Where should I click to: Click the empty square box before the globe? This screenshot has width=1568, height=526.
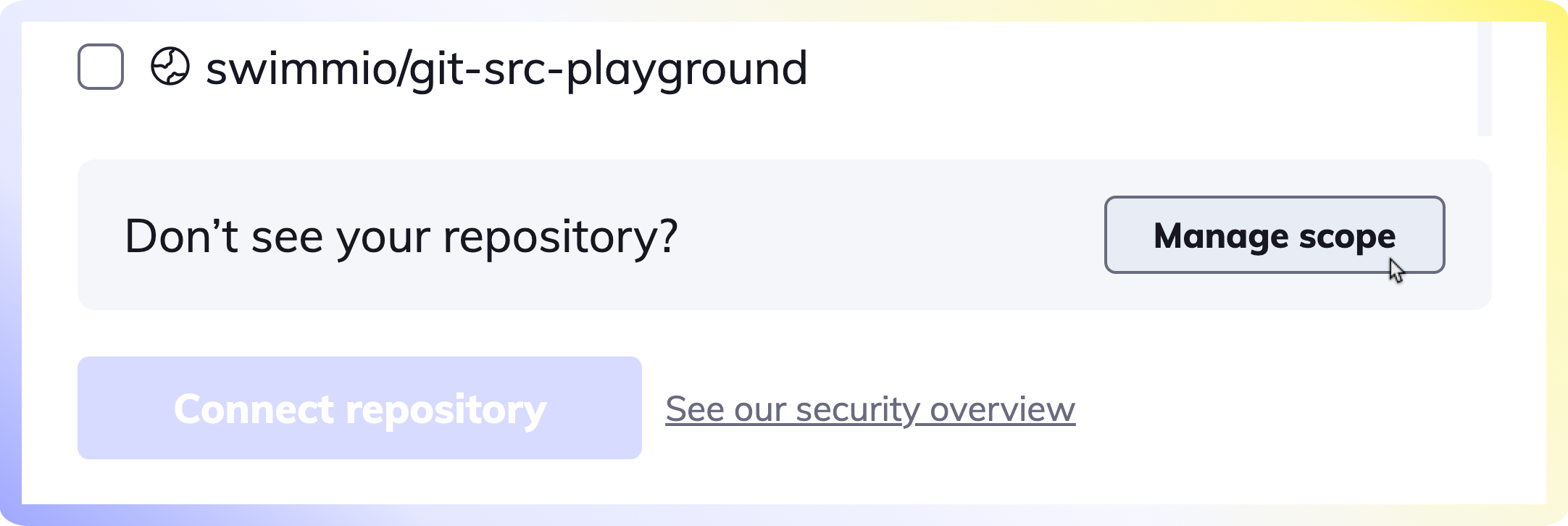coord(101,67)
